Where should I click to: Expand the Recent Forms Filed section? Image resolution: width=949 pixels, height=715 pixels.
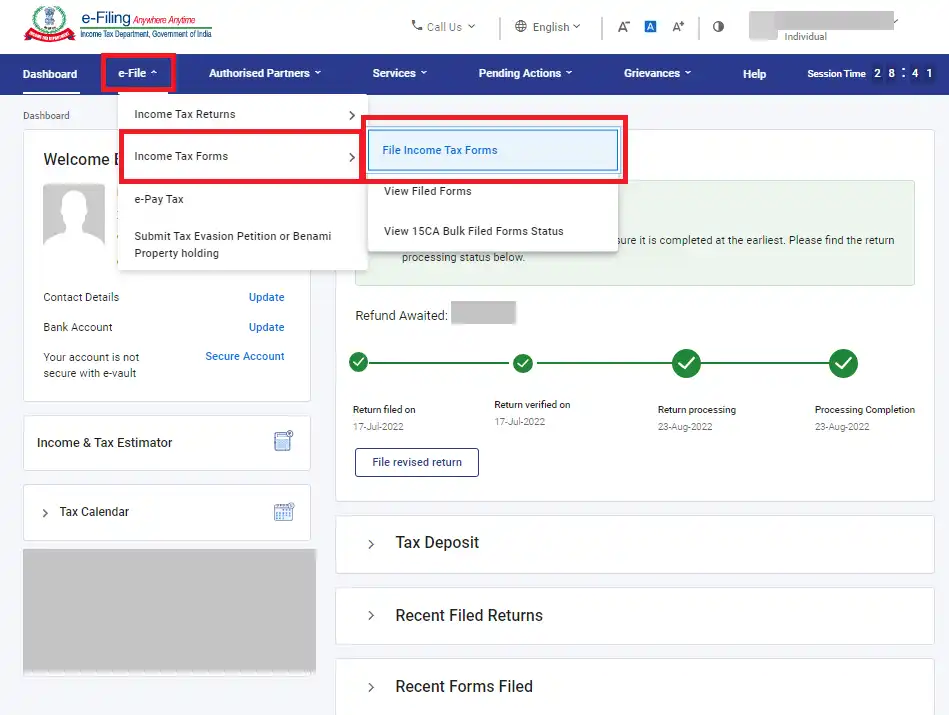pos(463,687)
